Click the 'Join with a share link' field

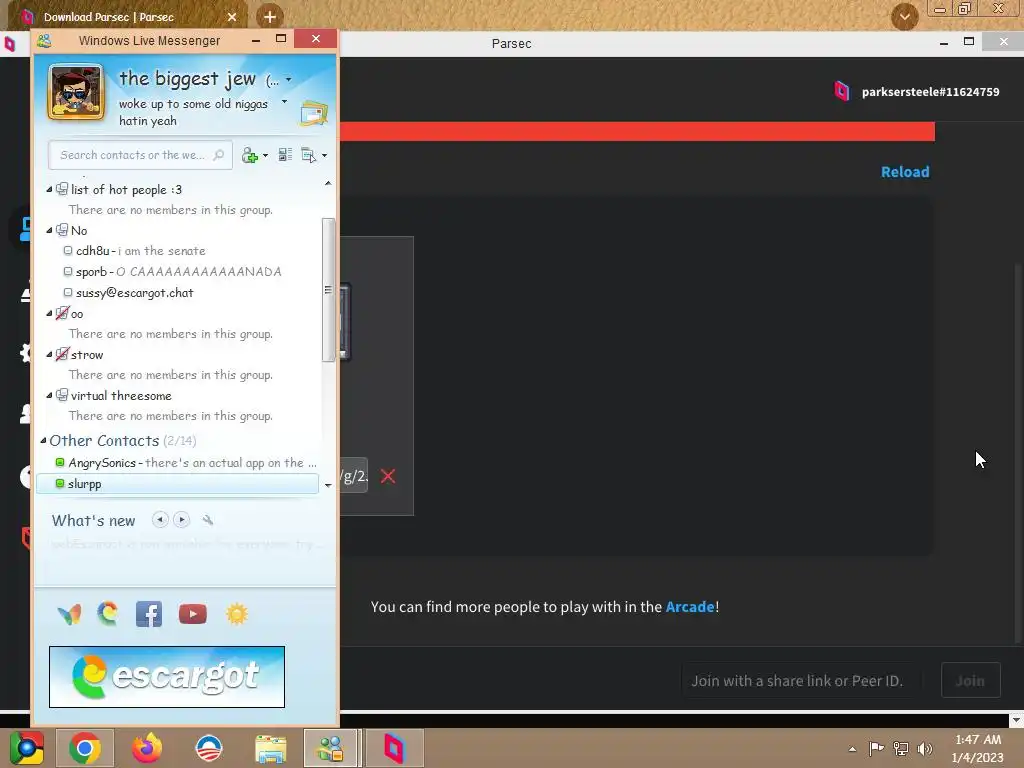[x=802, y=680]
